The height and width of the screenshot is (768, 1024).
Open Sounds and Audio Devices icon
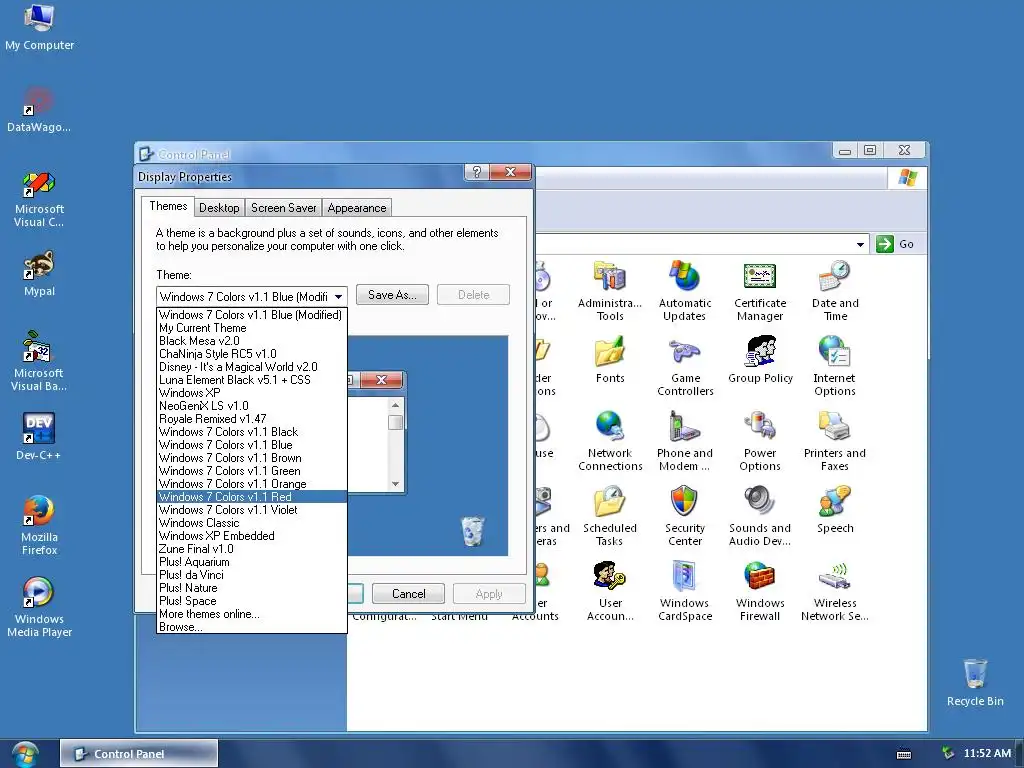[x=760, y=516]
